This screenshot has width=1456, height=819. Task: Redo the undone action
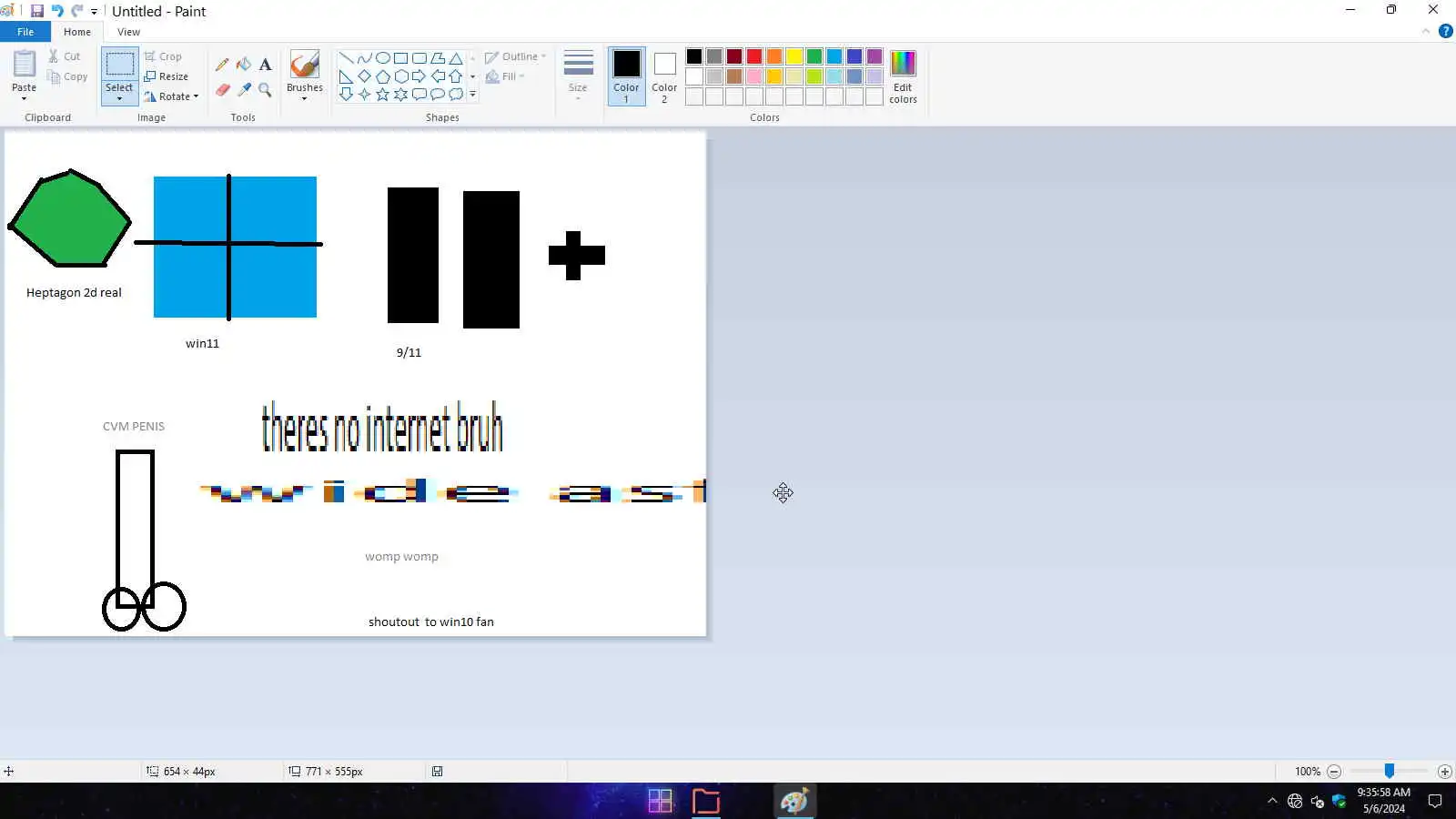point(77,11)
